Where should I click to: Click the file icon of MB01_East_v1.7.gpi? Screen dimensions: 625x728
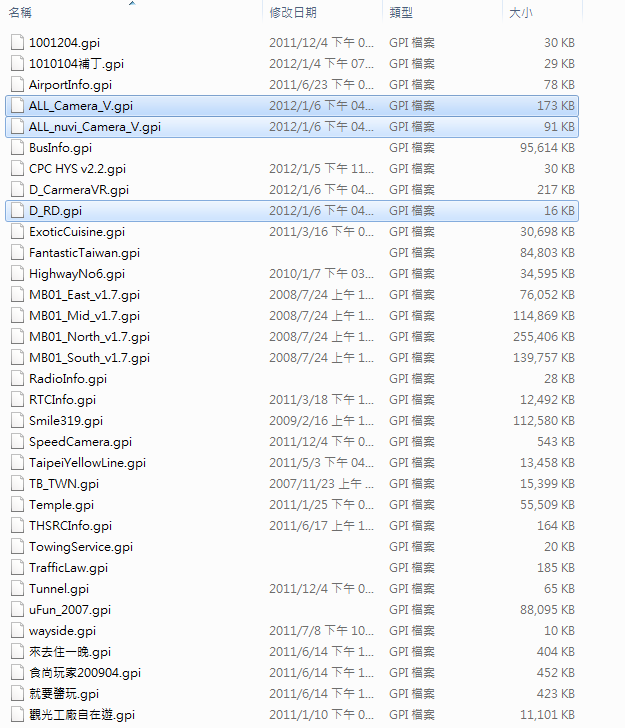click(18, 294)
